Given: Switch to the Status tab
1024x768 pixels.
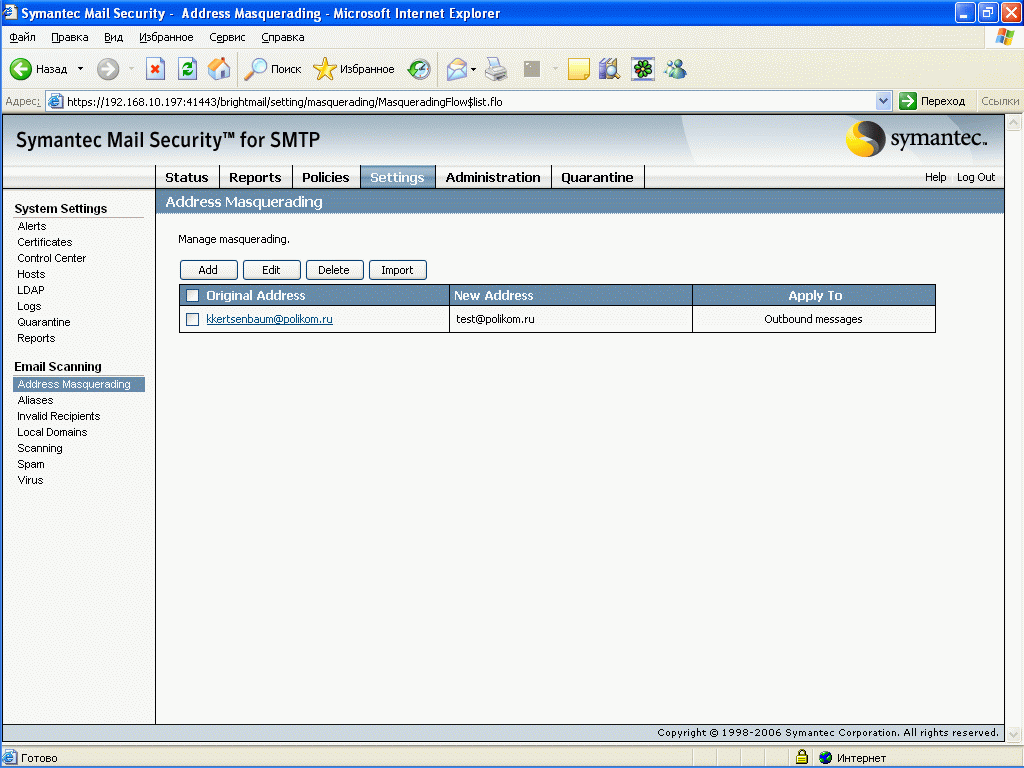Looking at the screenshot, I should [x=187, y=177].
